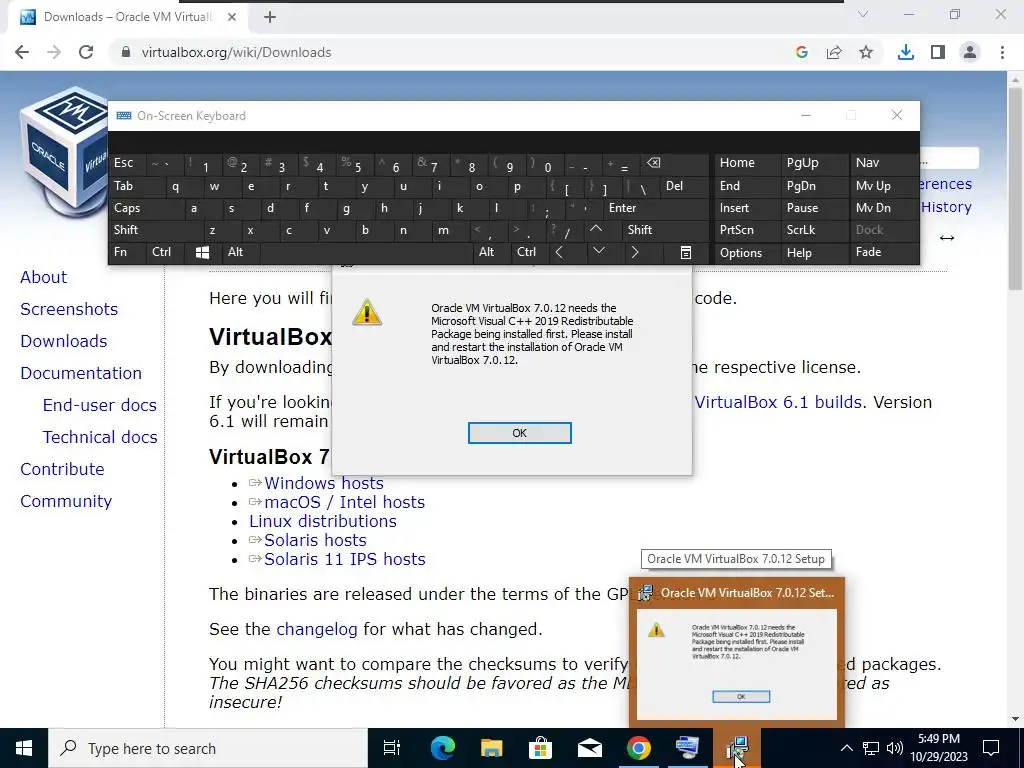Image resolution: width=1024 pixels, height=768 pixels.
Task: Click taskbar search box
Action: (208, 748)
